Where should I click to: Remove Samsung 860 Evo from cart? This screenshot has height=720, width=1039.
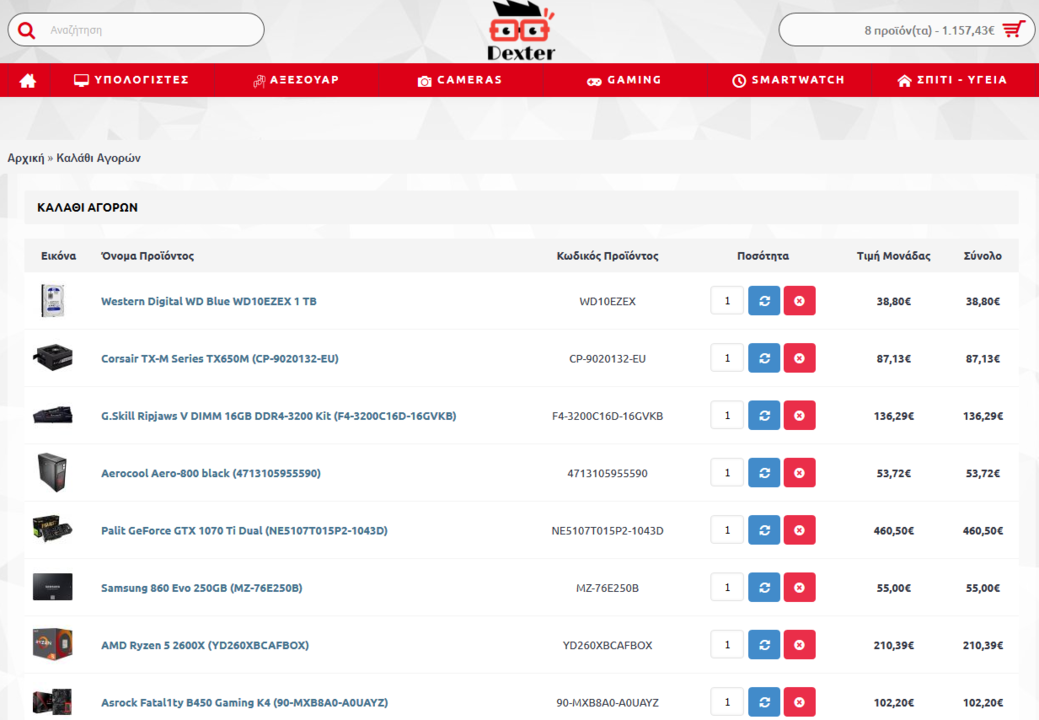pos(799,588)
